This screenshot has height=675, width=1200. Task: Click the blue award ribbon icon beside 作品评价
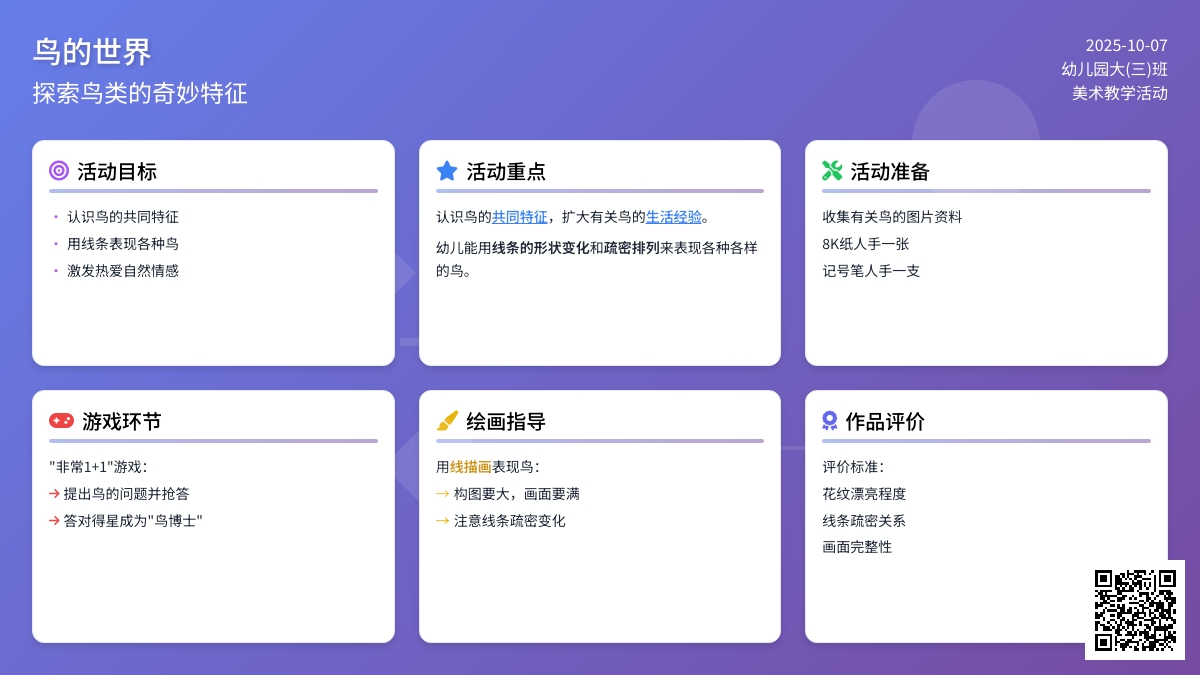(x=829, y=421)
